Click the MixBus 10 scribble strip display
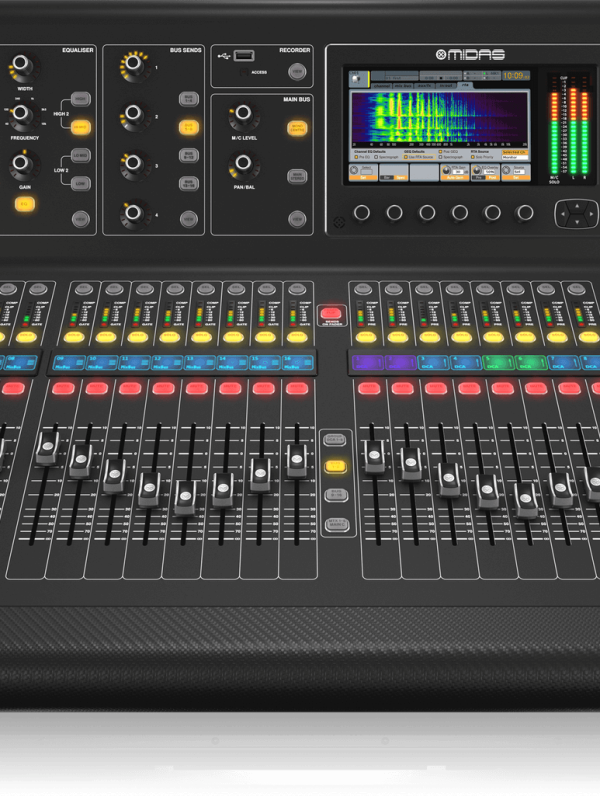The height and width of the screenshot is (800, 600). (102, 363)
